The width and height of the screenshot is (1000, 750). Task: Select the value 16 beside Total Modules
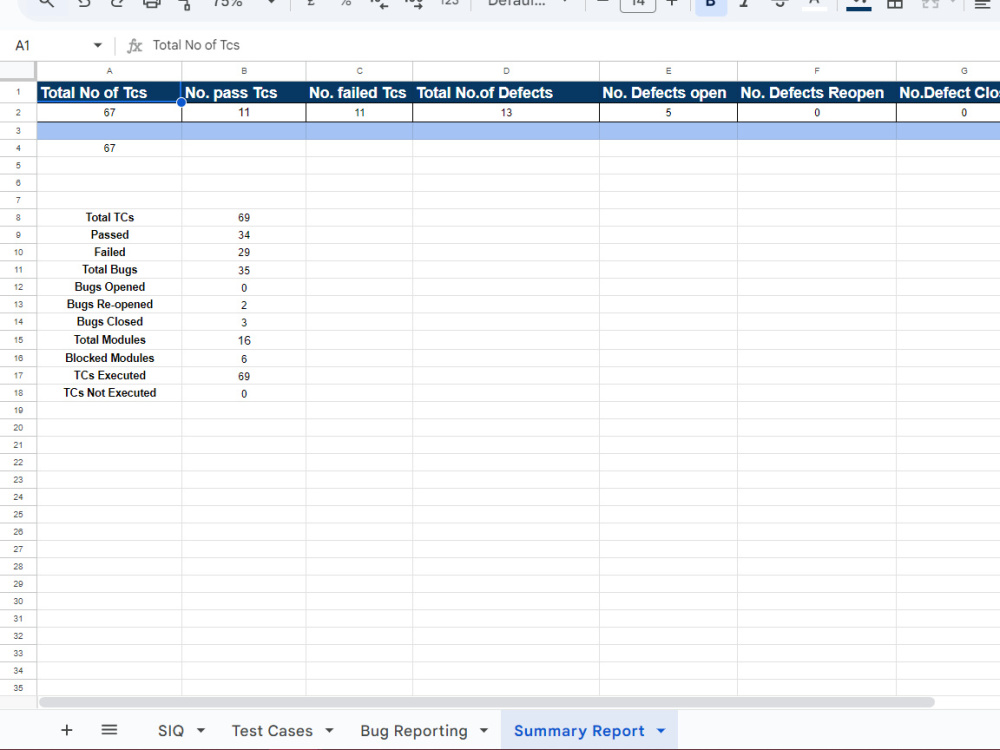pyautogui.click(x=244, y=340)
